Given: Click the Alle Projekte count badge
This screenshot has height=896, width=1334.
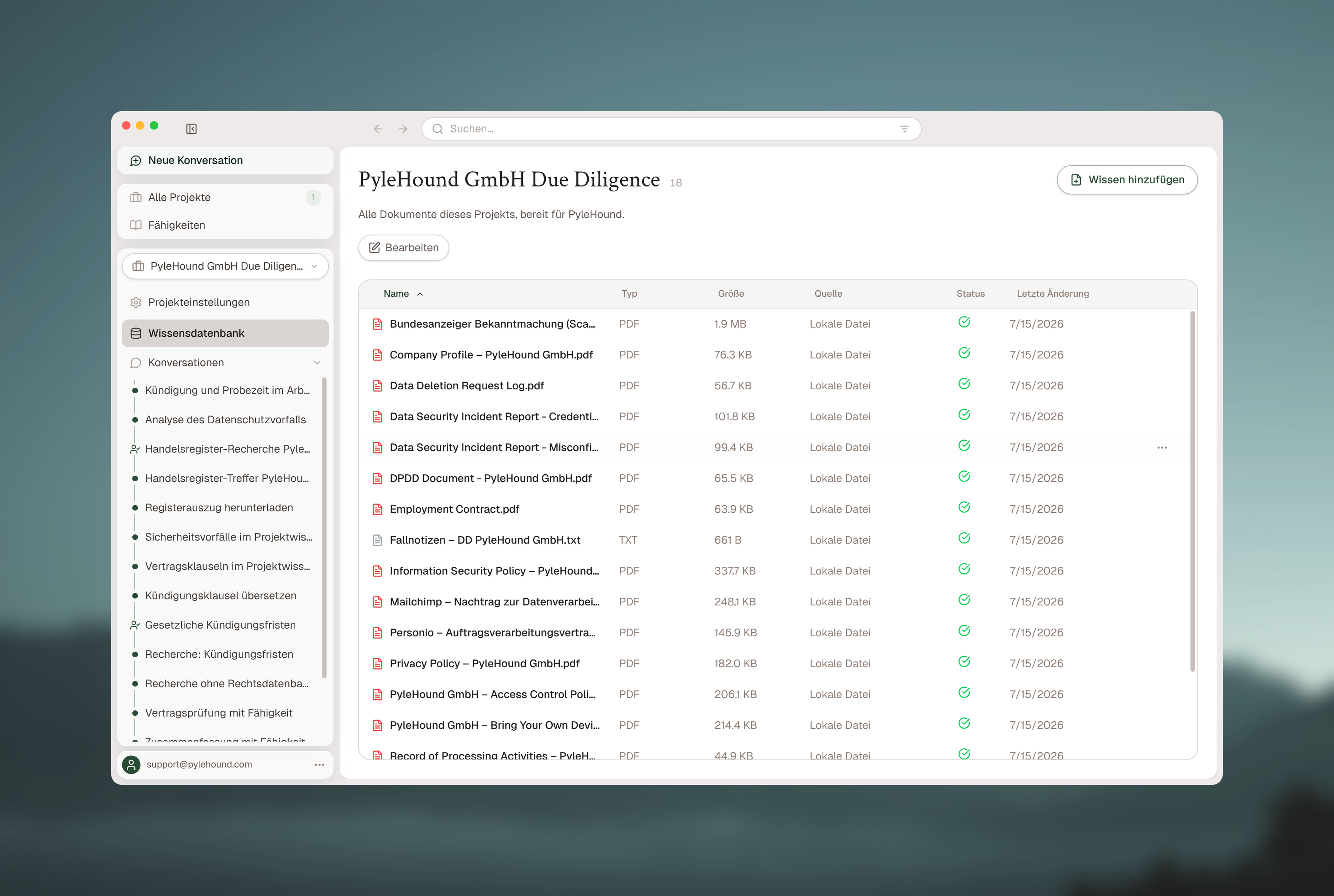Looking at the screenshot, I should click(313, 197).
